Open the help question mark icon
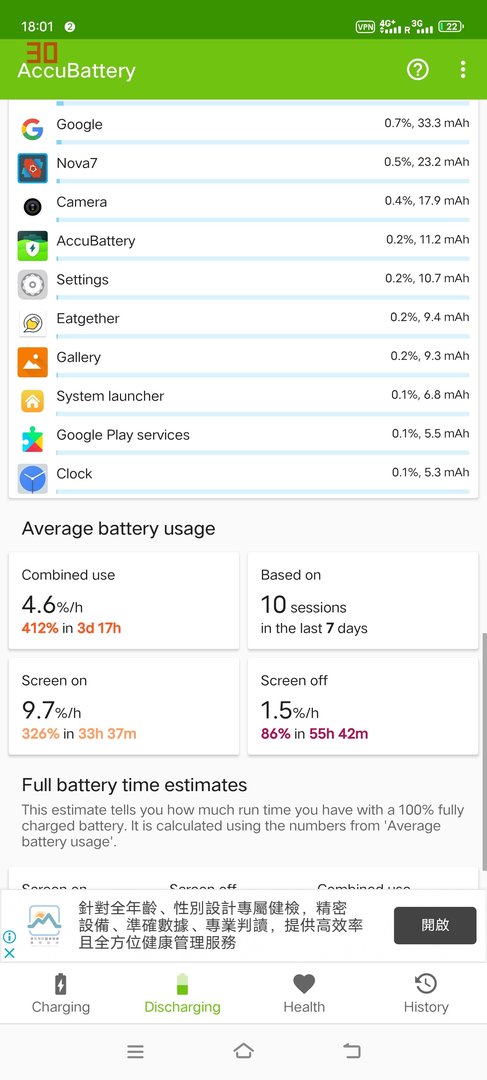Screen dimensions: 487x1080 pyautogui.click(x=417, y=69)
